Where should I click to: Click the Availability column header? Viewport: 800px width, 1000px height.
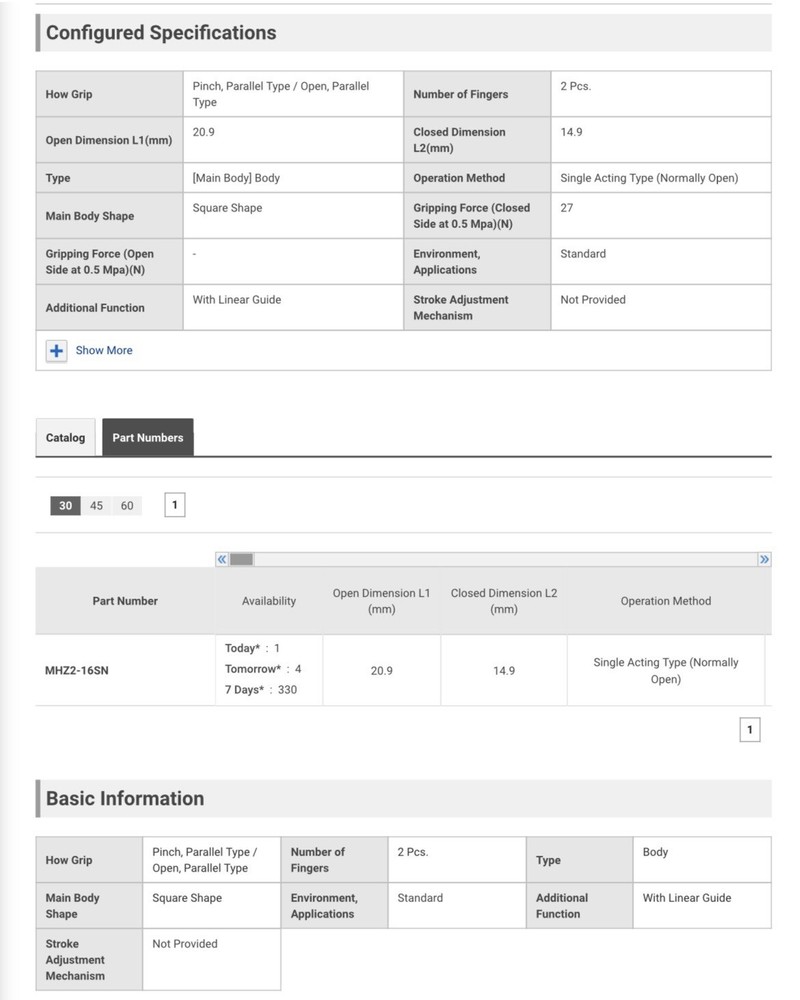click(x=269, y=601)
